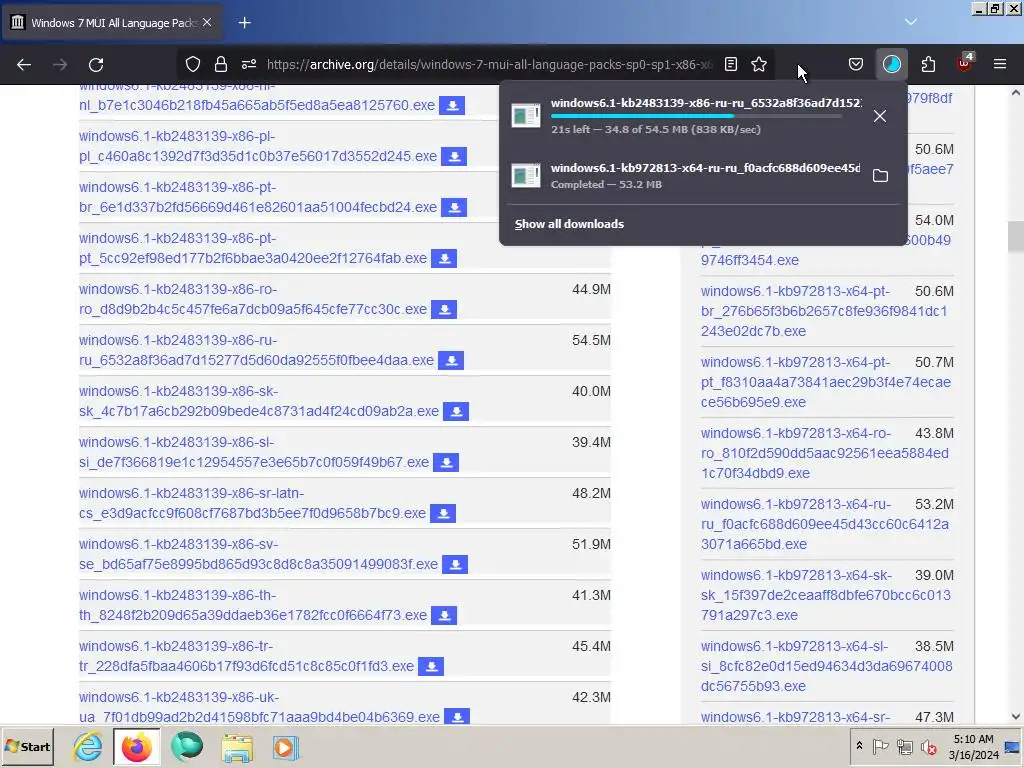Click the in-progress x86-ru-ru download entry

coord(684,116)
